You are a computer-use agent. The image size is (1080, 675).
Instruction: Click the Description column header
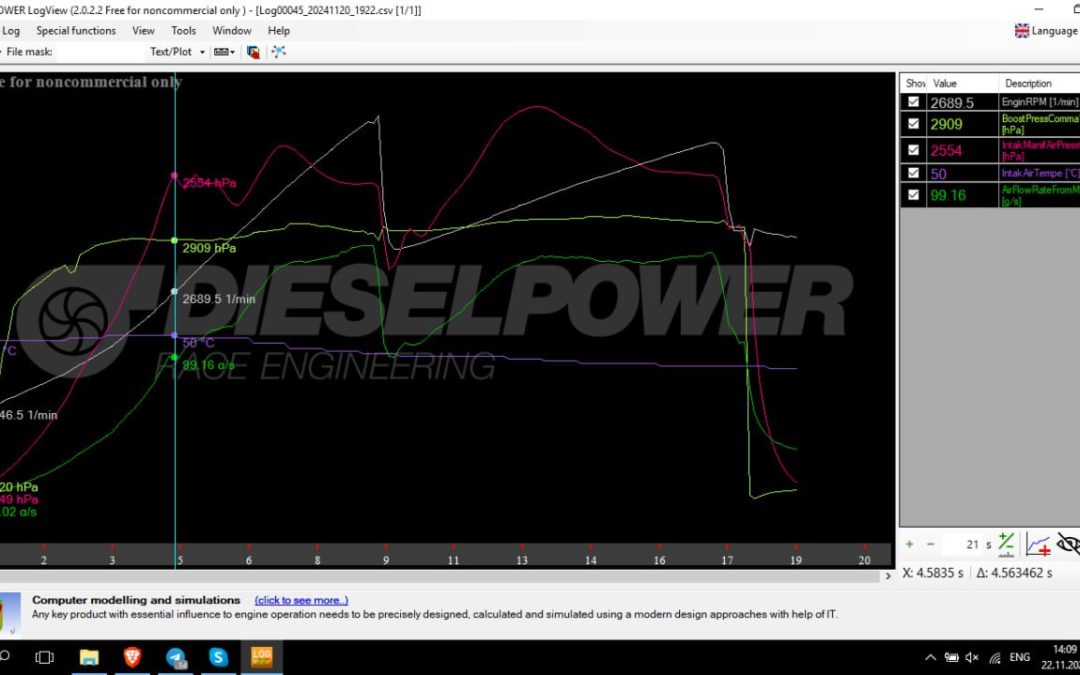pyautogui.click(x=1039, y=83)
